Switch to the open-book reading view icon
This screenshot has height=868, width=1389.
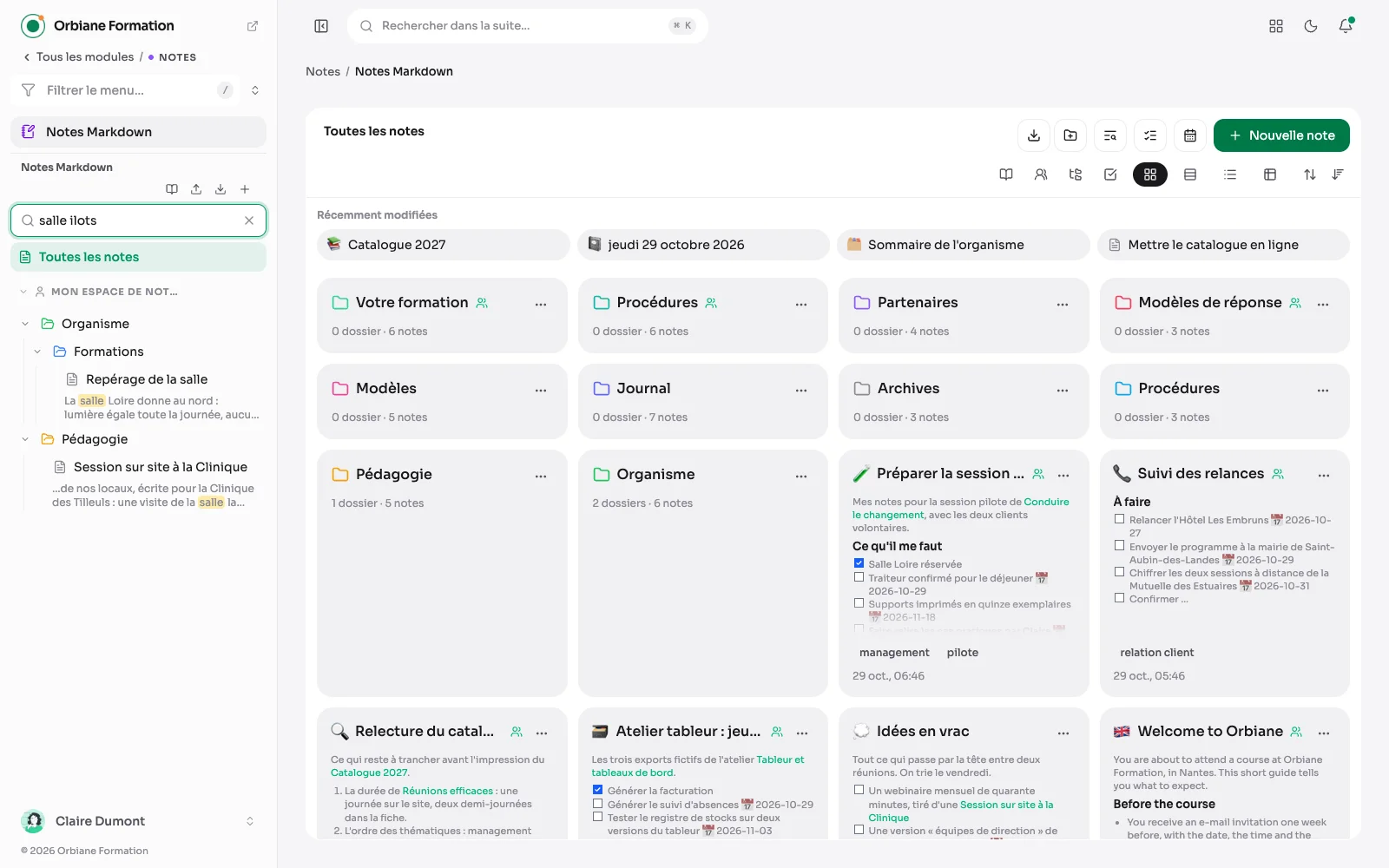pyautogui.click(x=1006, y=174)
